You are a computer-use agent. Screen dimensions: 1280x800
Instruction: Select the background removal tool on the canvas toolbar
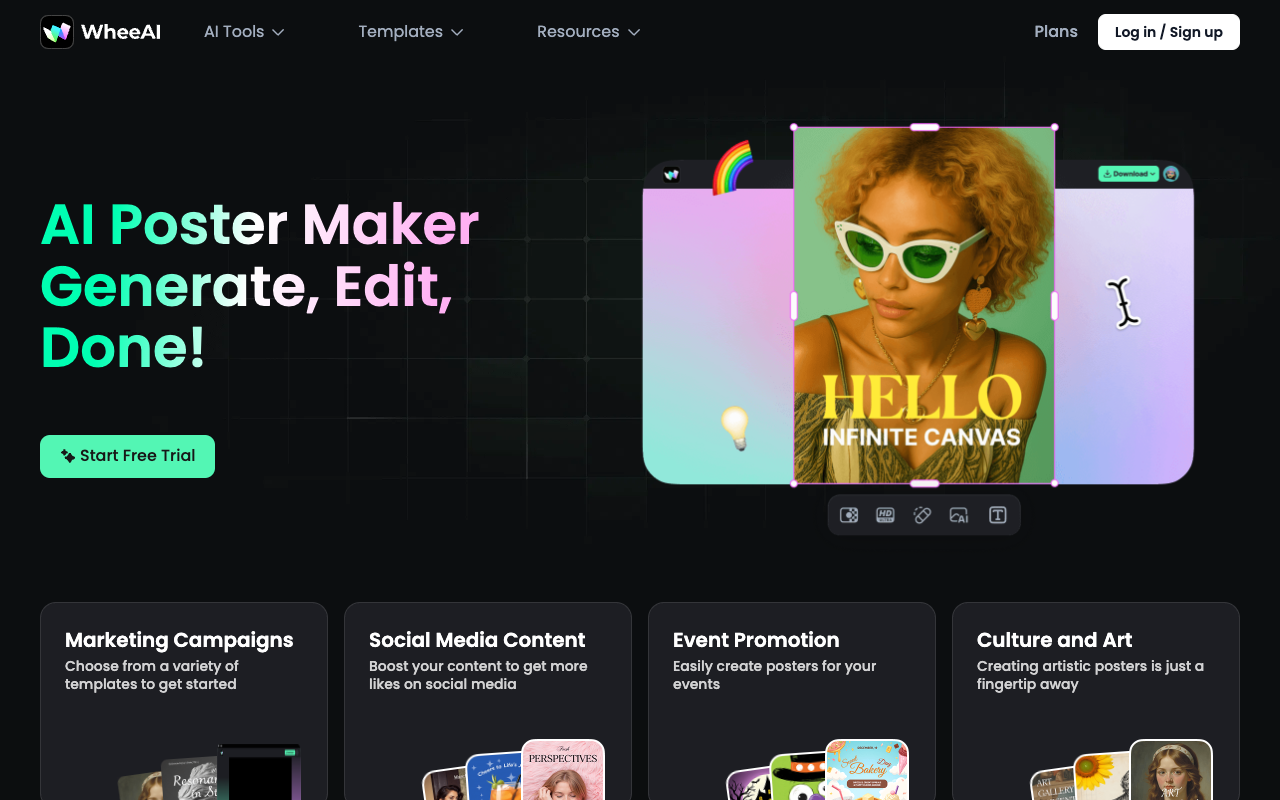click(x=849, y=514)
